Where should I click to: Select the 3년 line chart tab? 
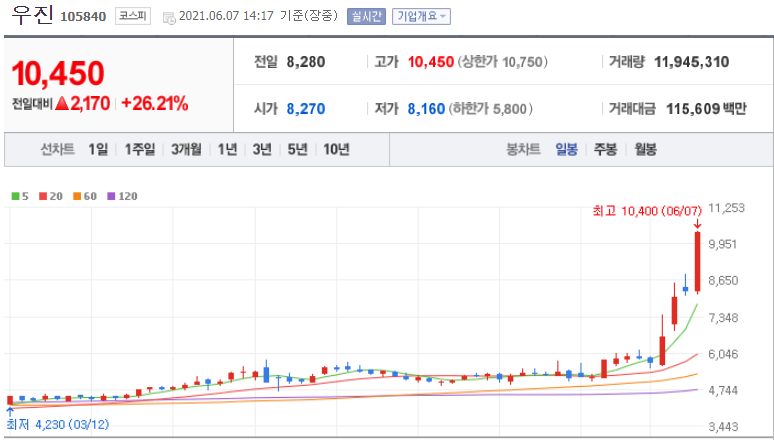point(262,149)
